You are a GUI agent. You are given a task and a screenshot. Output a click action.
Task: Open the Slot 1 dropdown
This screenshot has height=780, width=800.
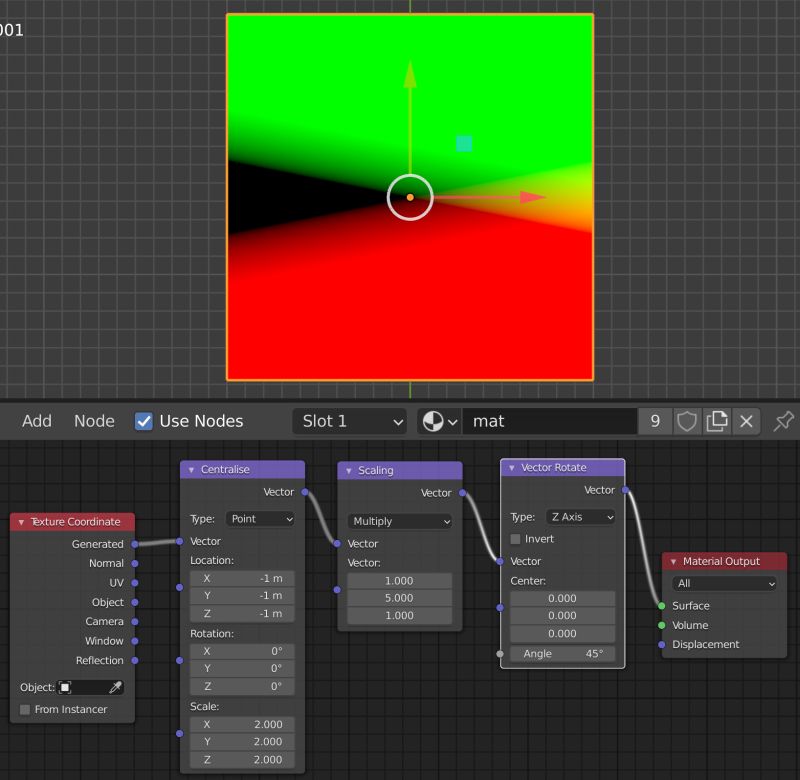(x=348, y=421)
